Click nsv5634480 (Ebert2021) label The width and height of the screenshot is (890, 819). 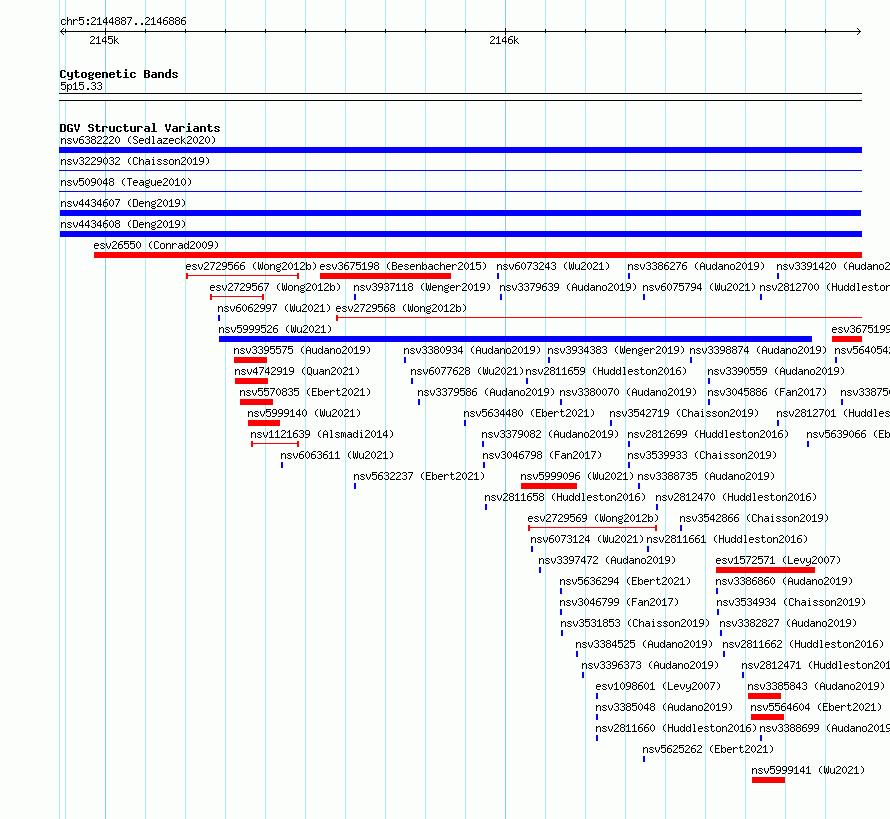[x=529, y=413]
